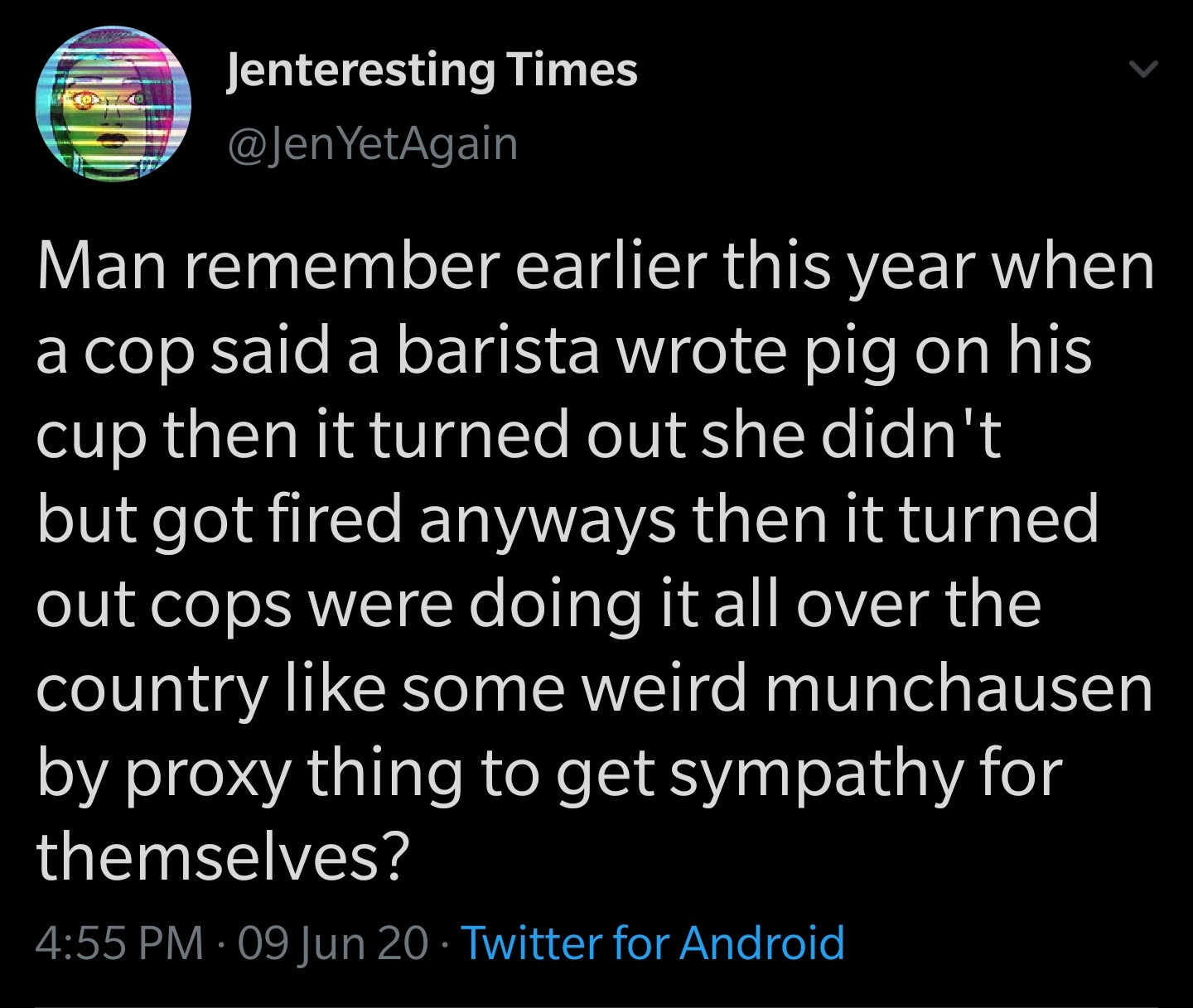The height and width of the screenshot is (1008, 1193).
Task: Click the Twitter for Android source link
Action: (x=653, y=943)
